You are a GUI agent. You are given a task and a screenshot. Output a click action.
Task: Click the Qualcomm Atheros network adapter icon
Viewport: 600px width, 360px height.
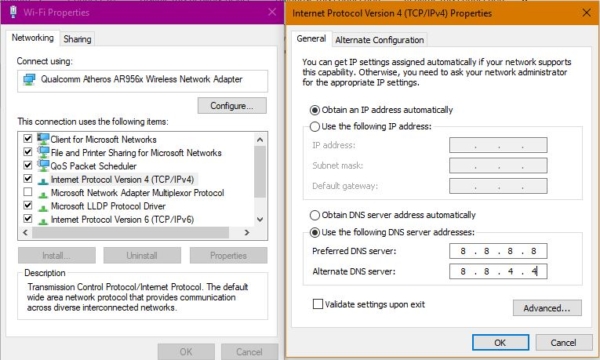[x=29, y=79]
